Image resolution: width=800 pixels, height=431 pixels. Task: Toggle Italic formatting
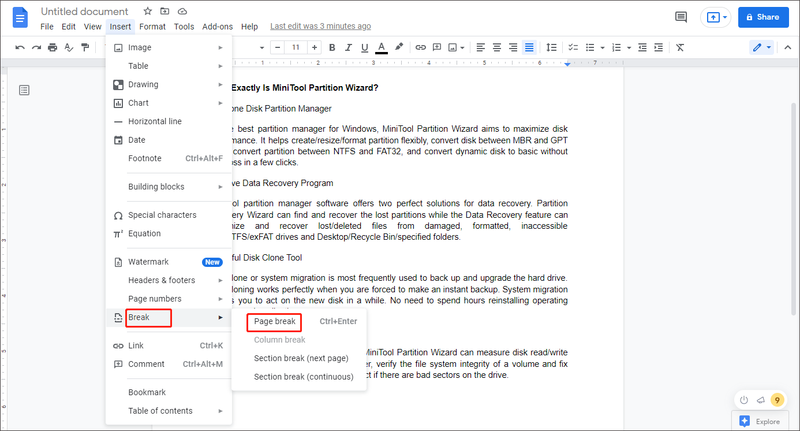tap(348, 47)
